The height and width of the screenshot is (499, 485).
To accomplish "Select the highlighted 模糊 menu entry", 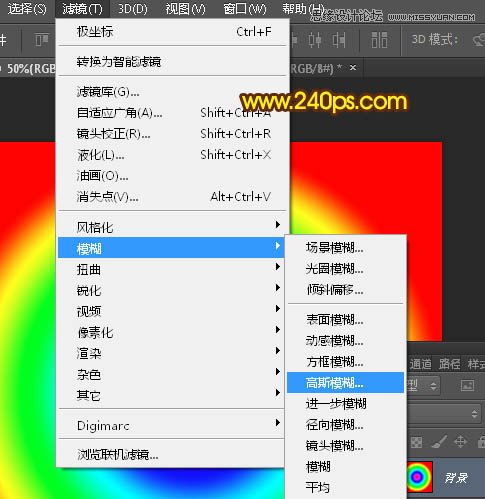I will point(171,248).
